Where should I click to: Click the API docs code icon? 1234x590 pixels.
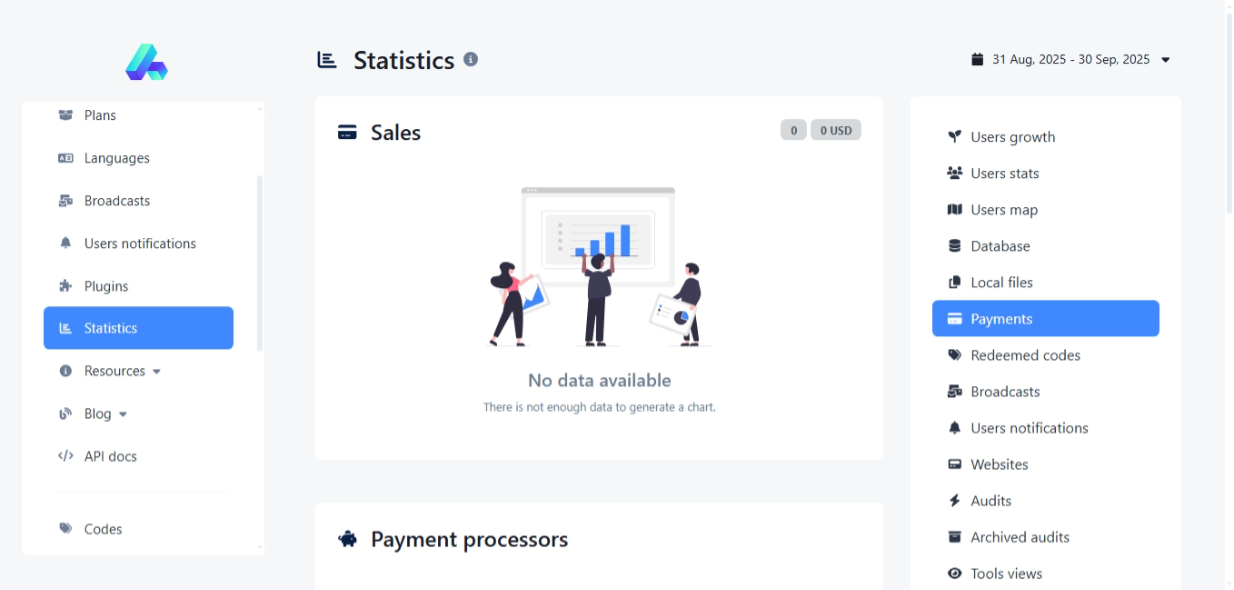[x=66, y=456]
